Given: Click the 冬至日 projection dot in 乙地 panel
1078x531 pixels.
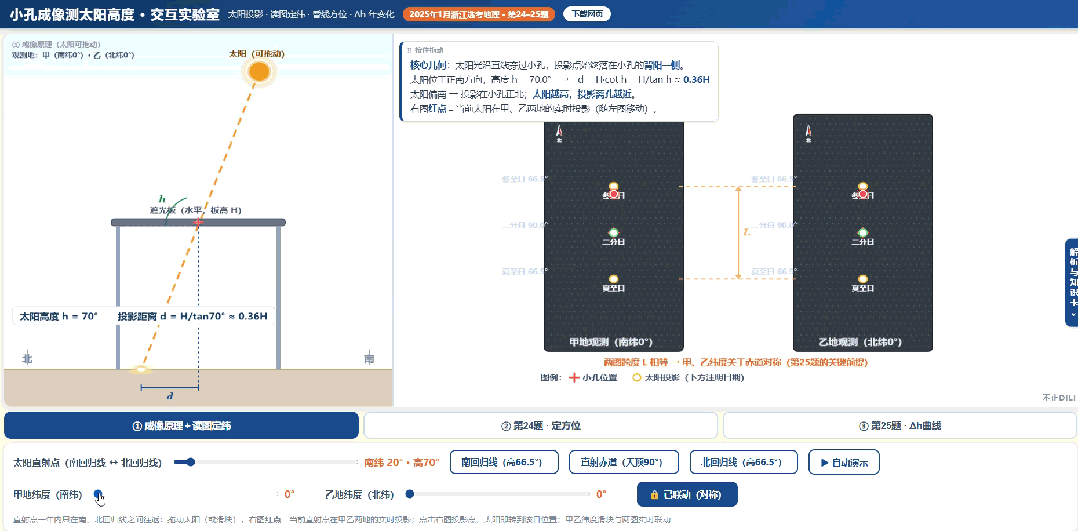Looking at the screenshot, I should [x=863, y=187].
